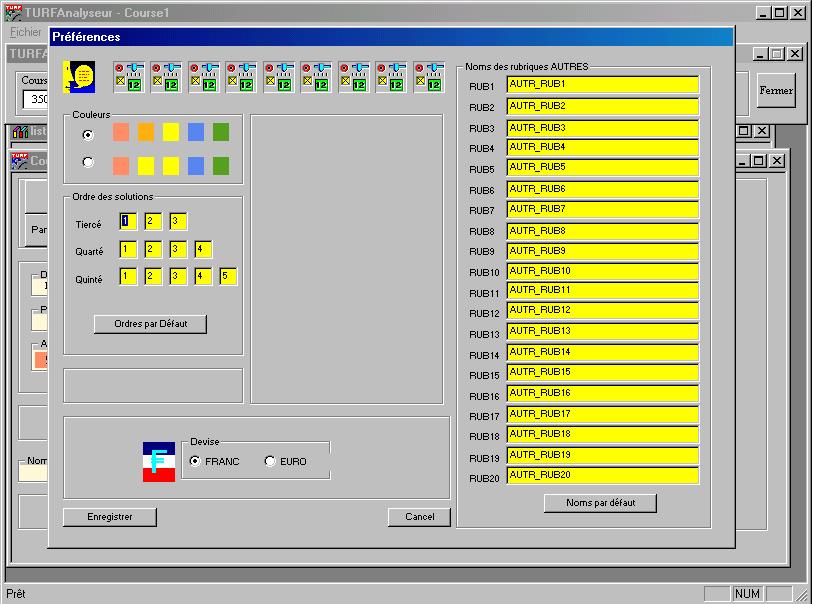Click the TURFAnalyseur app icon in the title bar
Image resolution: width=813 pixels, height=604 pixels.
(13, 13)
